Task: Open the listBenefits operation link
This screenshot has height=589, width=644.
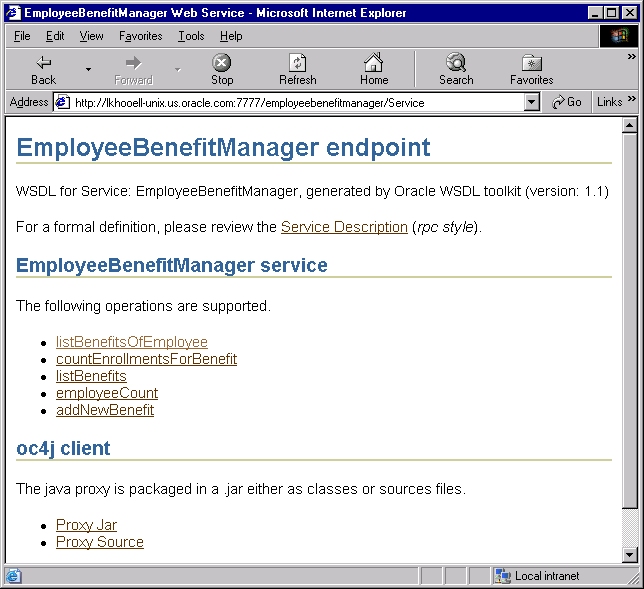Action: 91,376
